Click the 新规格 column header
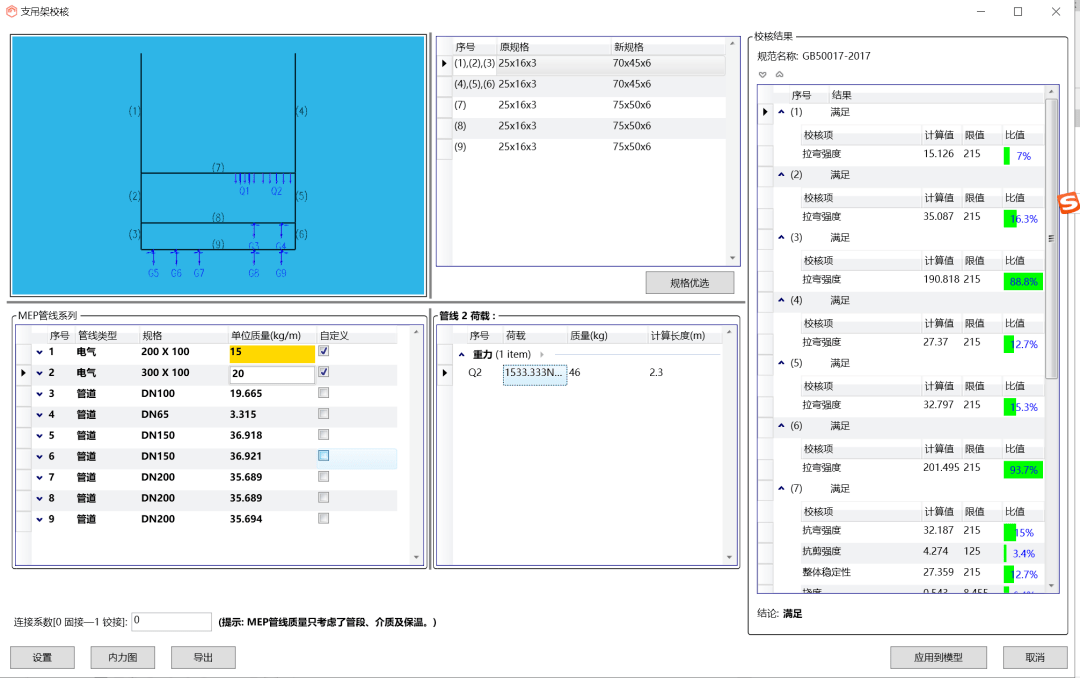The height and width of the screenshot is (678, 1080). point(630,47)
